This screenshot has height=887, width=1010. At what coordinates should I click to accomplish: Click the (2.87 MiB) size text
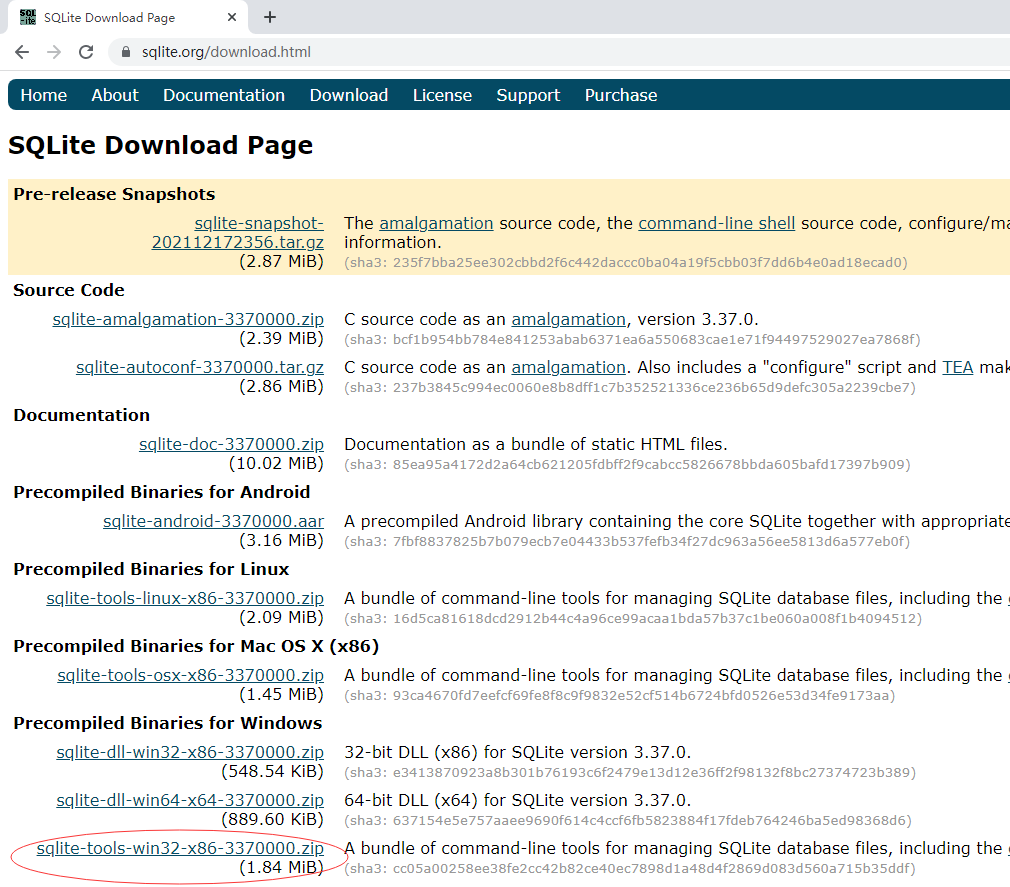(281, 262)
